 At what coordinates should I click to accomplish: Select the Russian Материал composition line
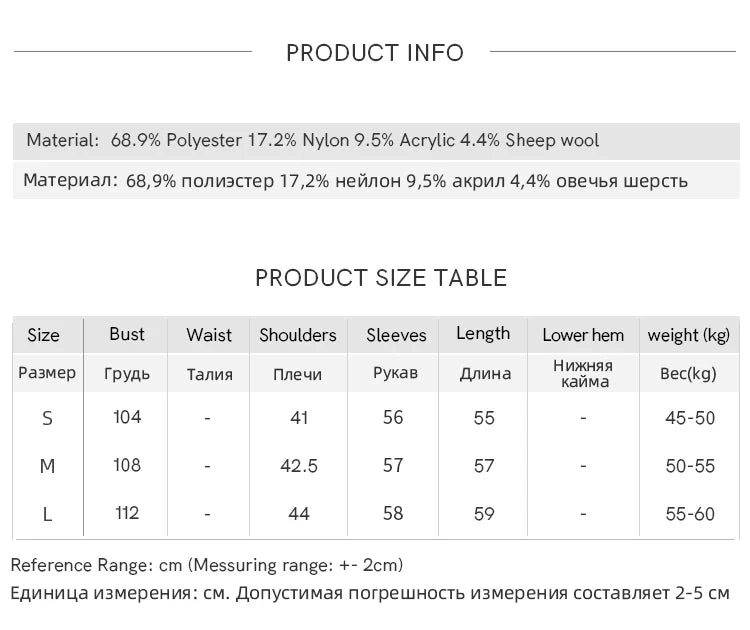(x=355, y=181)
